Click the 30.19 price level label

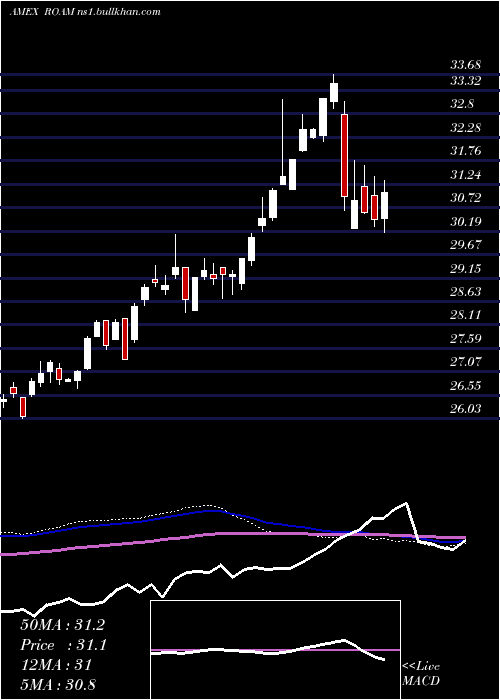(466, 221)
